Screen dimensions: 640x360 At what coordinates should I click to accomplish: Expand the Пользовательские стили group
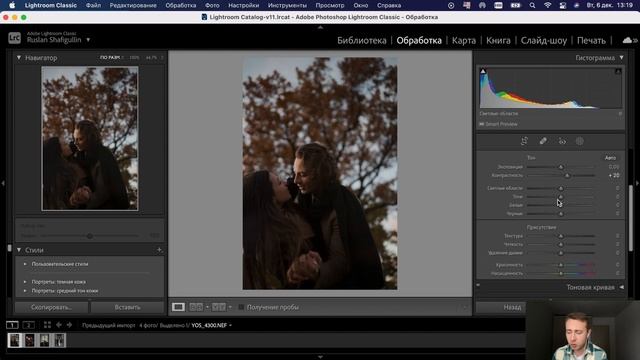(25, 264)
